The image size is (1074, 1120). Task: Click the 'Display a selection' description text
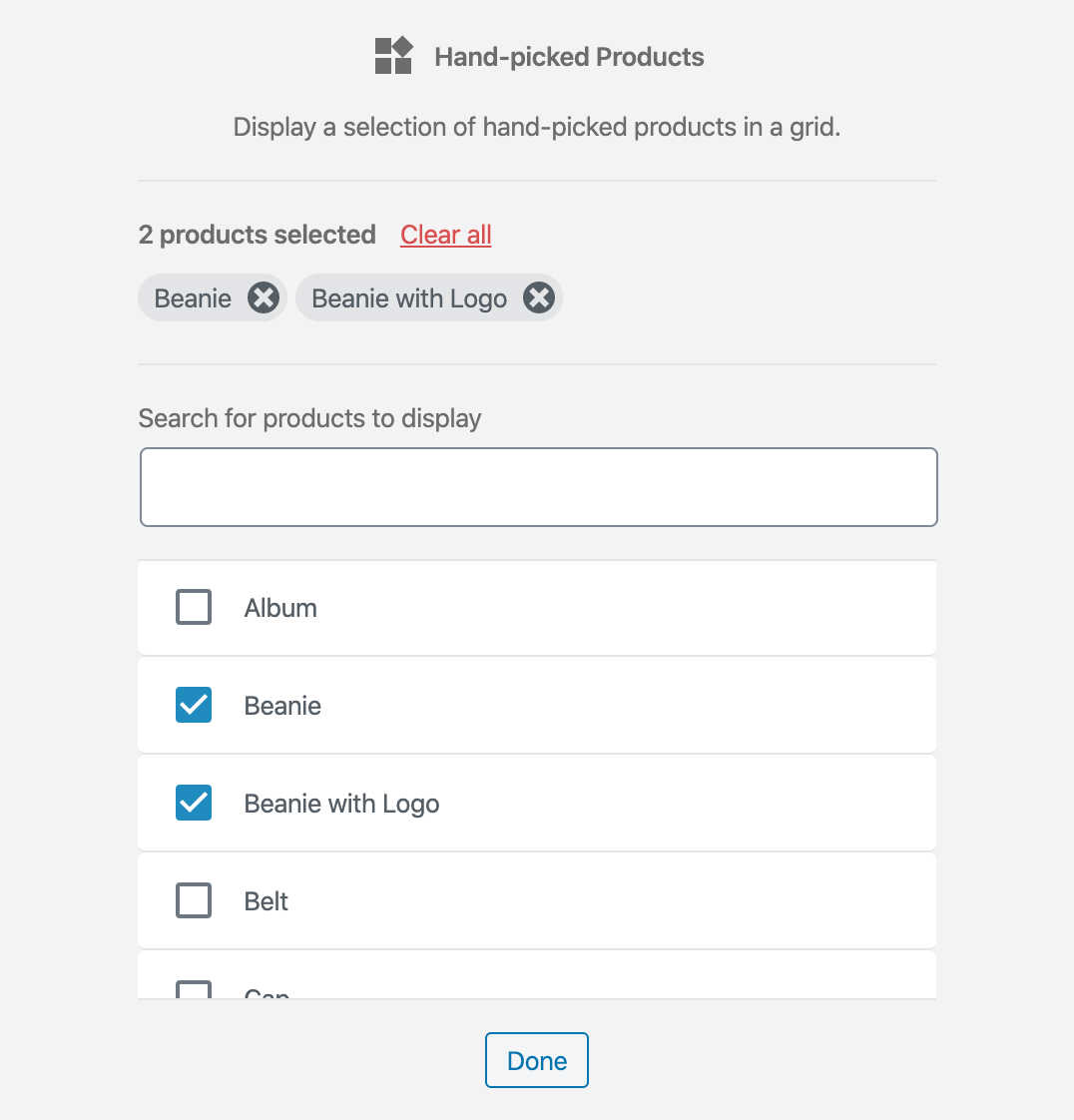[x=537, y=127]
